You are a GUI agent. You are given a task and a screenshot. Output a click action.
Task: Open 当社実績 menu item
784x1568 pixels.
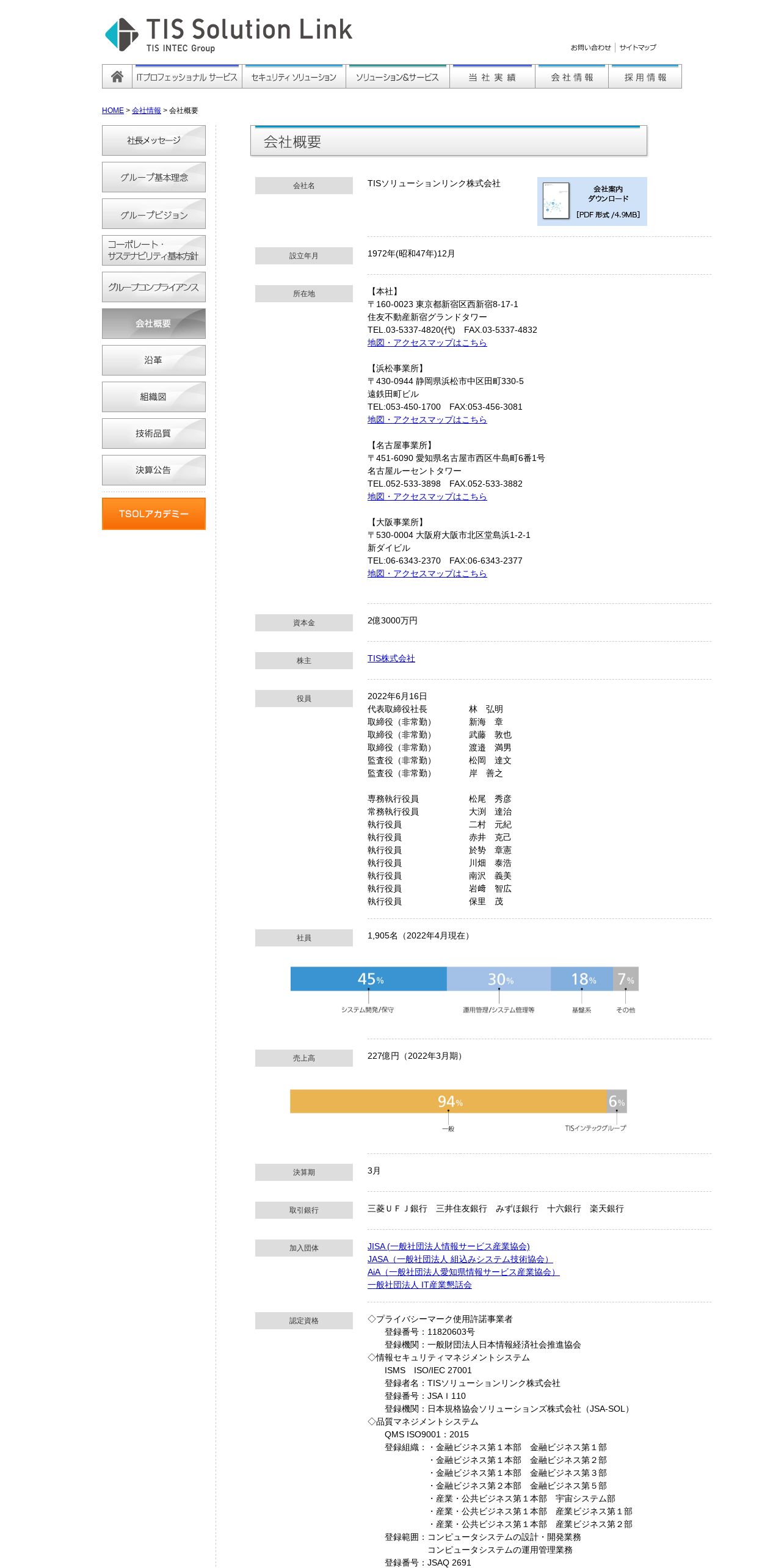[492, 77]
